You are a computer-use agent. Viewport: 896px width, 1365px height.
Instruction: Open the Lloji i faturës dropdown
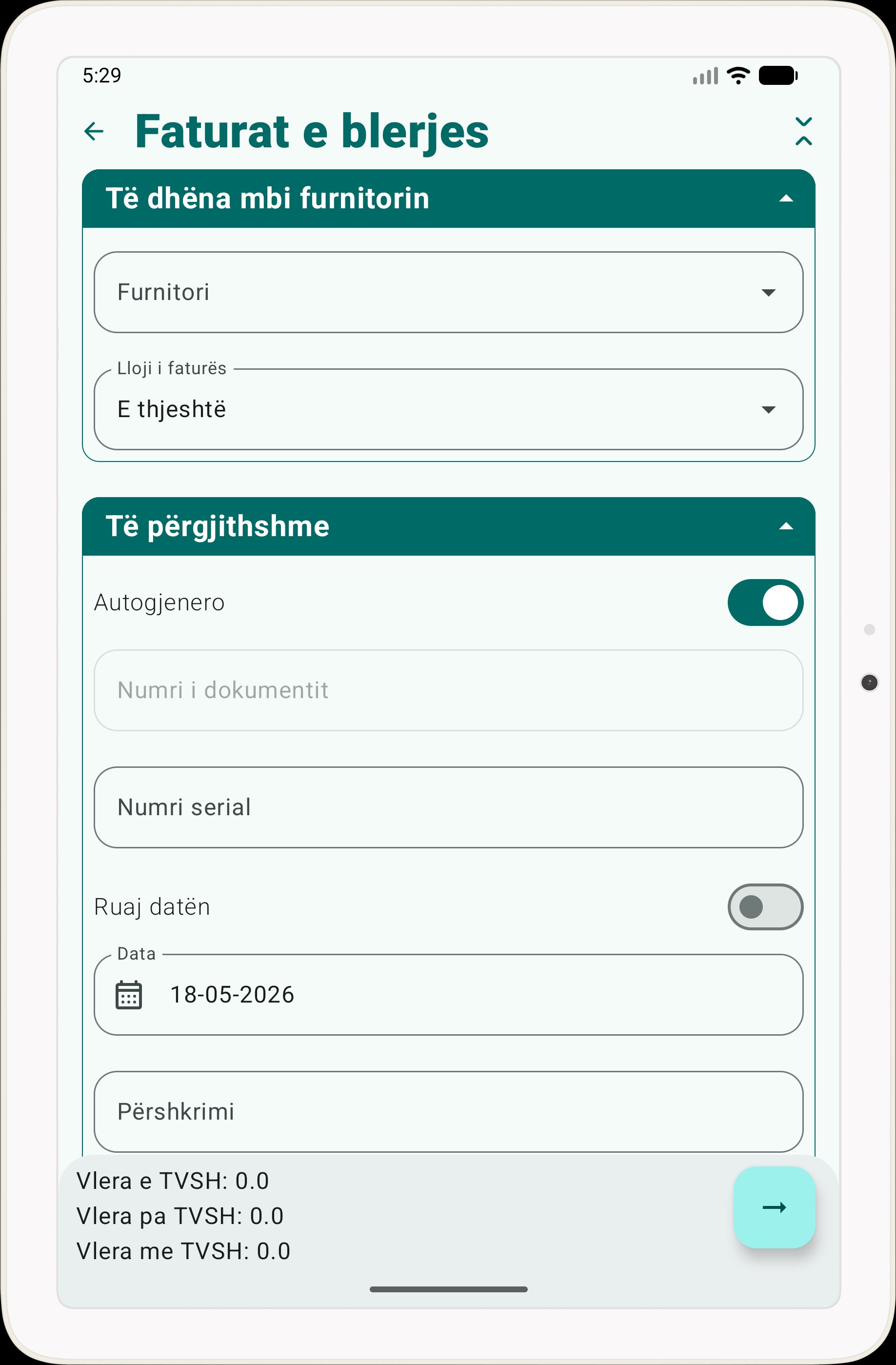point(448,409)
